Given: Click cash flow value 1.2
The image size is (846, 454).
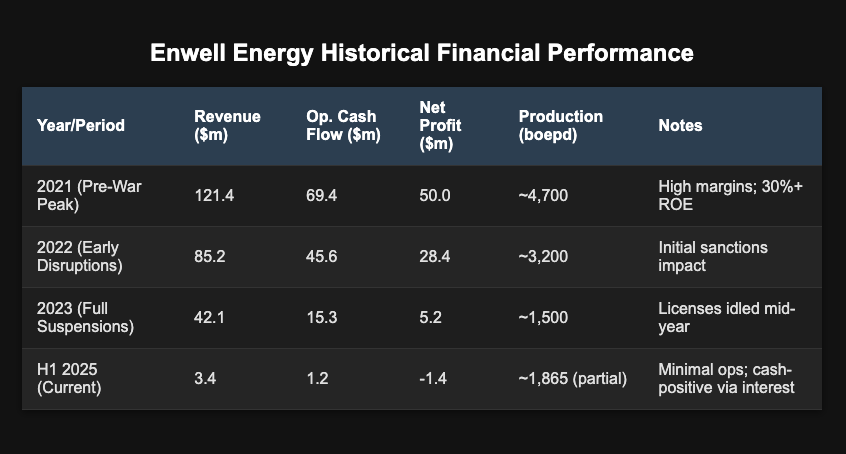Looking at the screenshot, I should (x=317, y=378).
